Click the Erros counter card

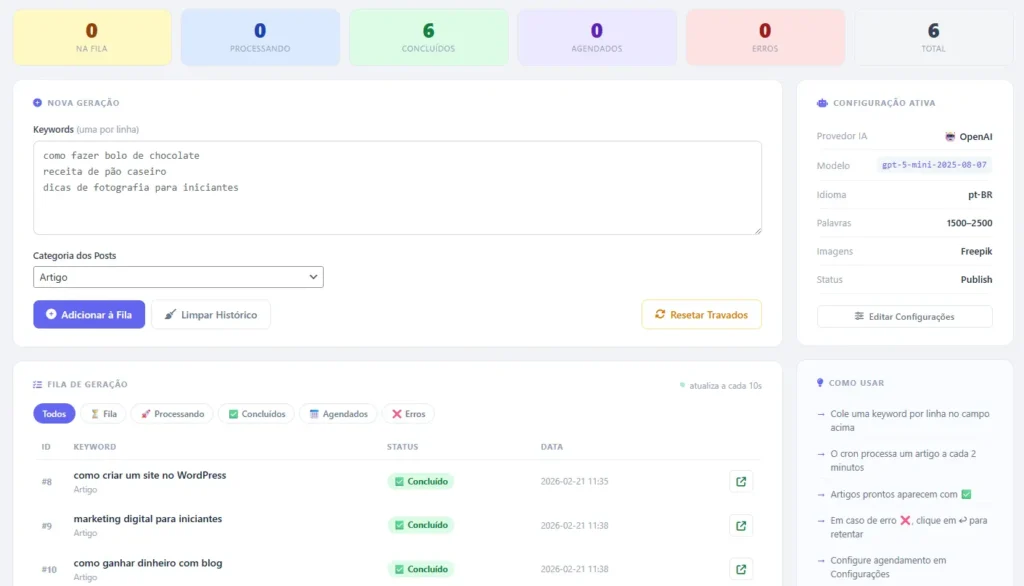pyautogui.click(x=765, y=37)
